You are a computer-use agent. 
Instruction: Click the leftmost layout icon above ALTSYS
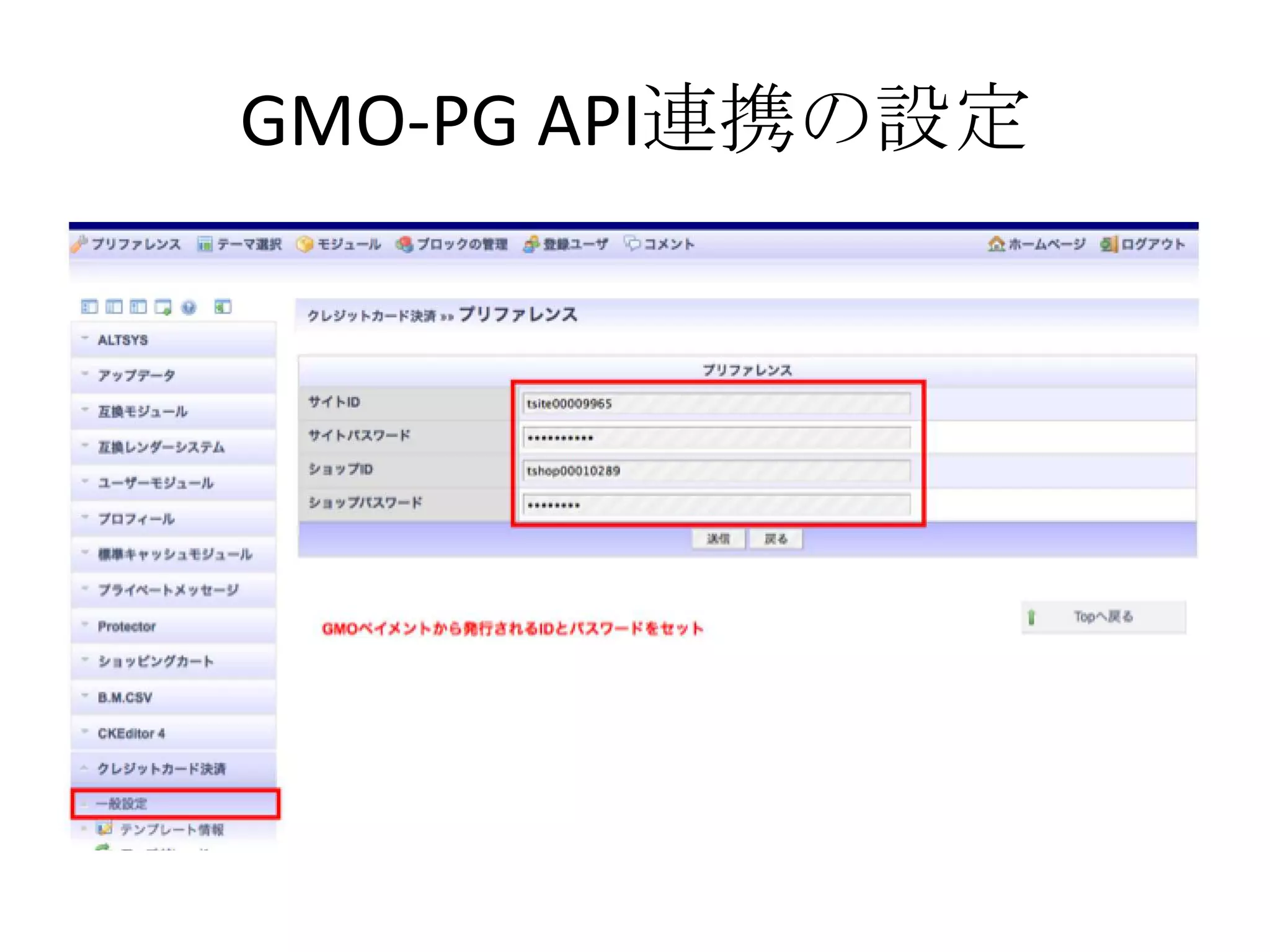pos(89,307)
